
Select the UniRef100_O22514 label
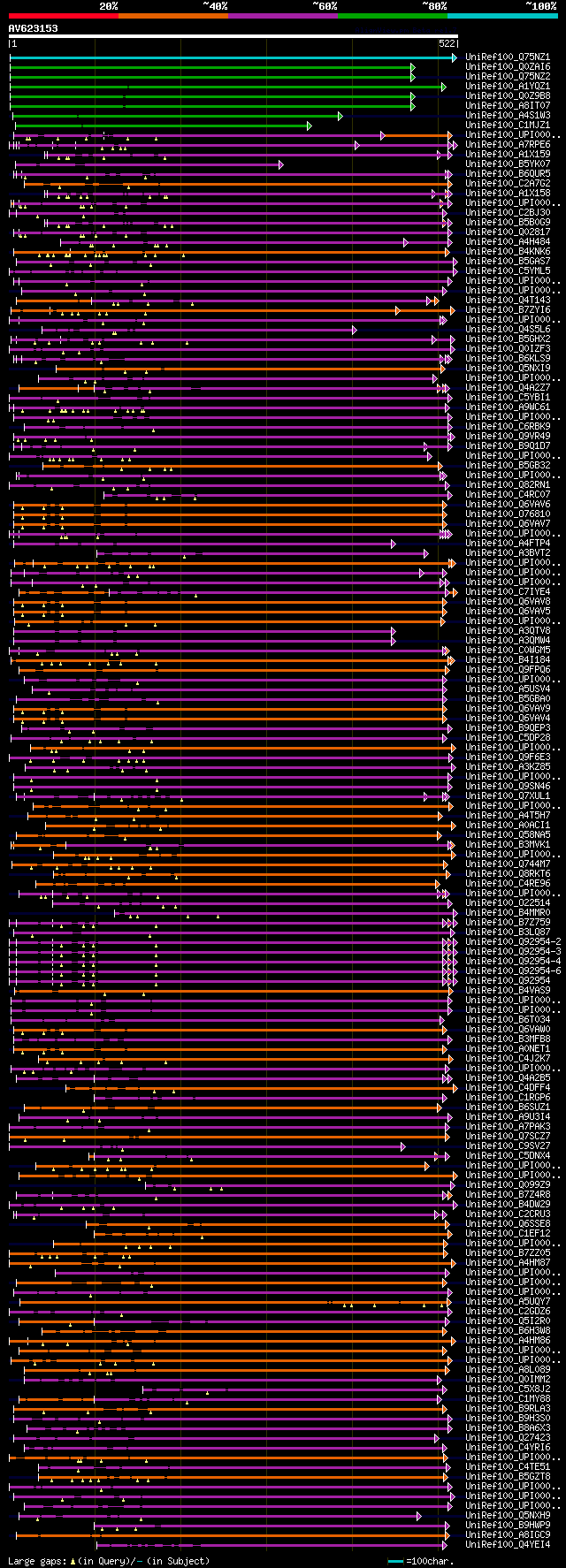coord(508,903)
